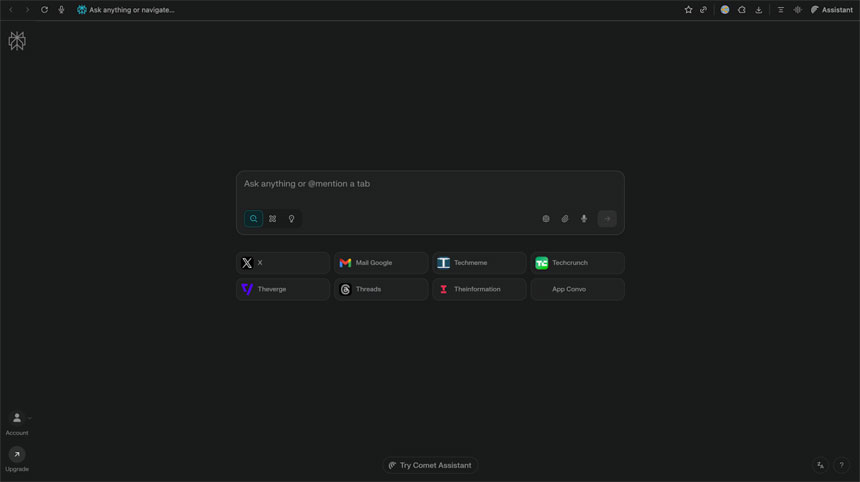Open the colorful globe extension icon

(725, 10)
